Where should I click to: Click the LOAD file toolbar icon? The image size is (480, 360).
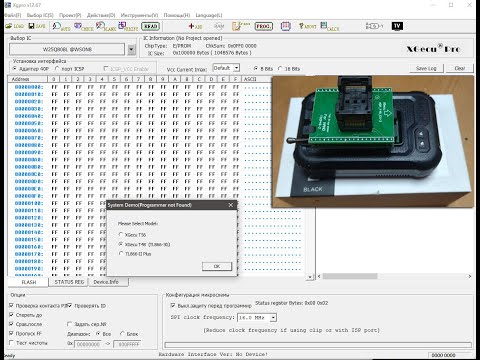coord(15,26)
